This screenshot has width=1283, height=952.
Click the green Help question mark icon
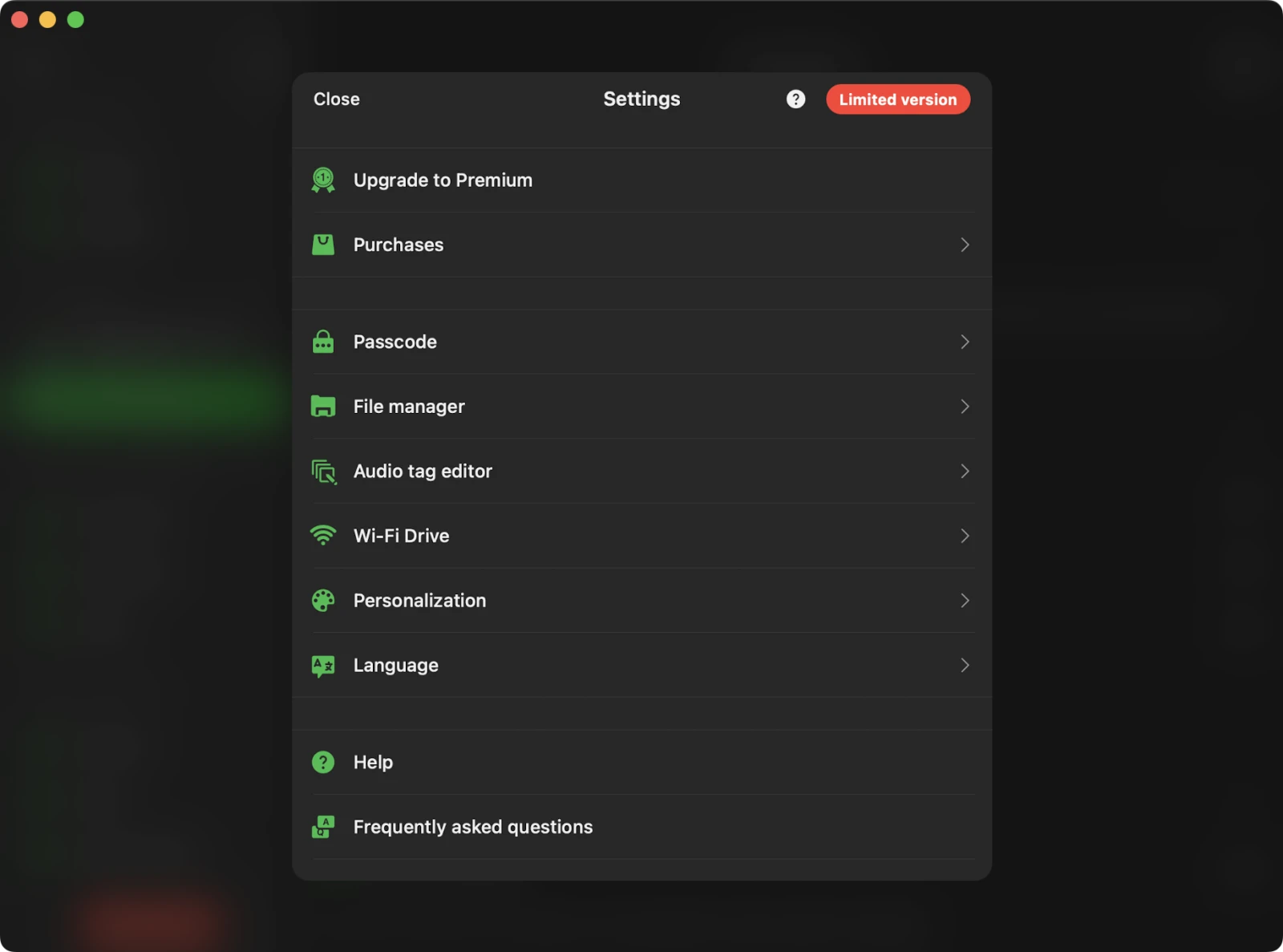tap(323, 762)
